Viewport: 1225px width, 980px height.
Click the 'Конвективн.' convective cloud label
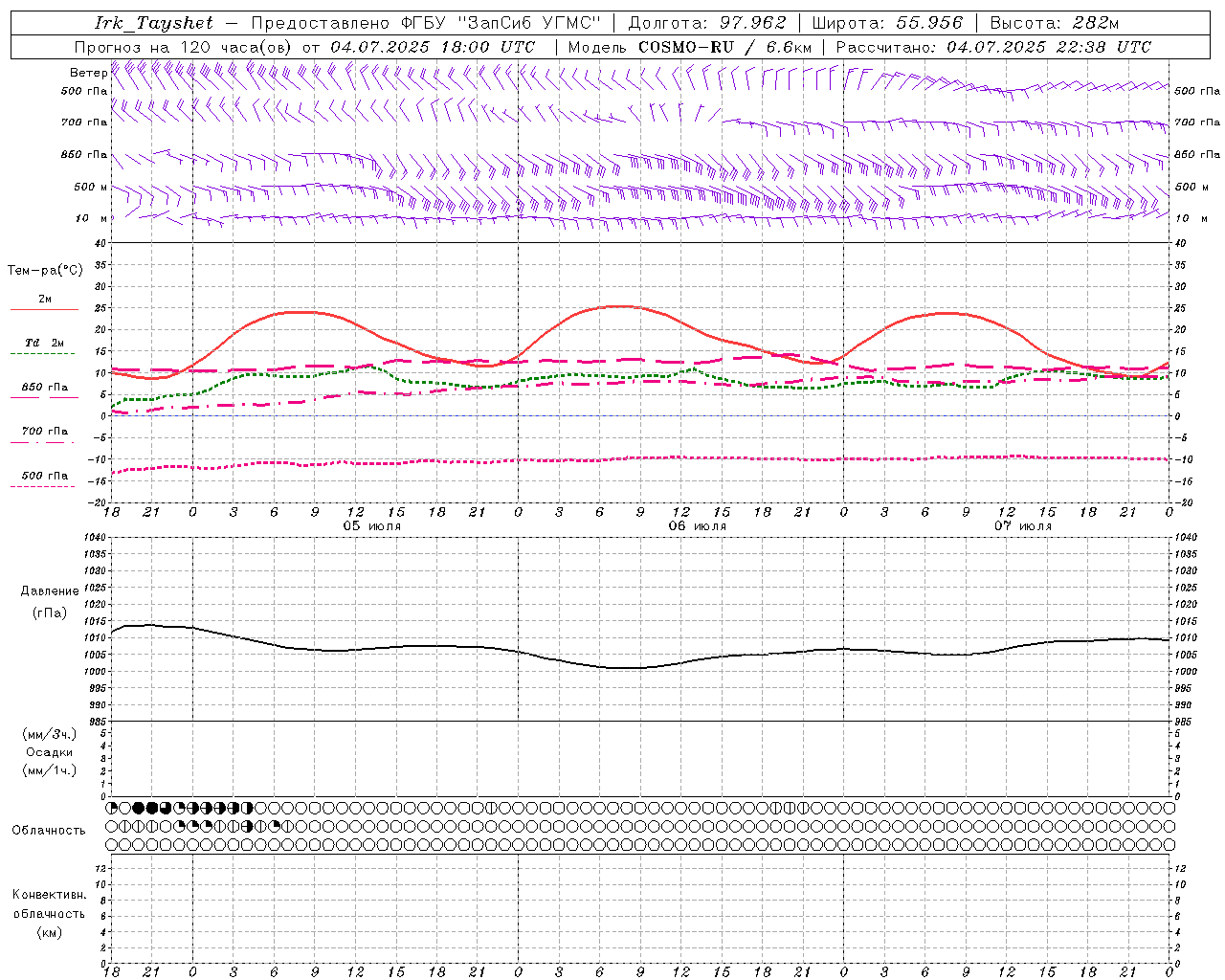[49, 895]
